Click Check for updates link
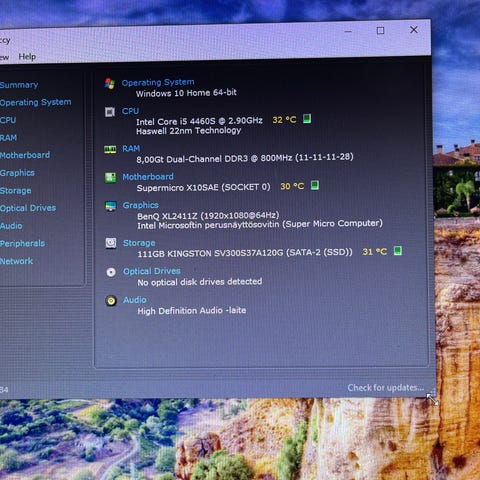 click(386, 388)
